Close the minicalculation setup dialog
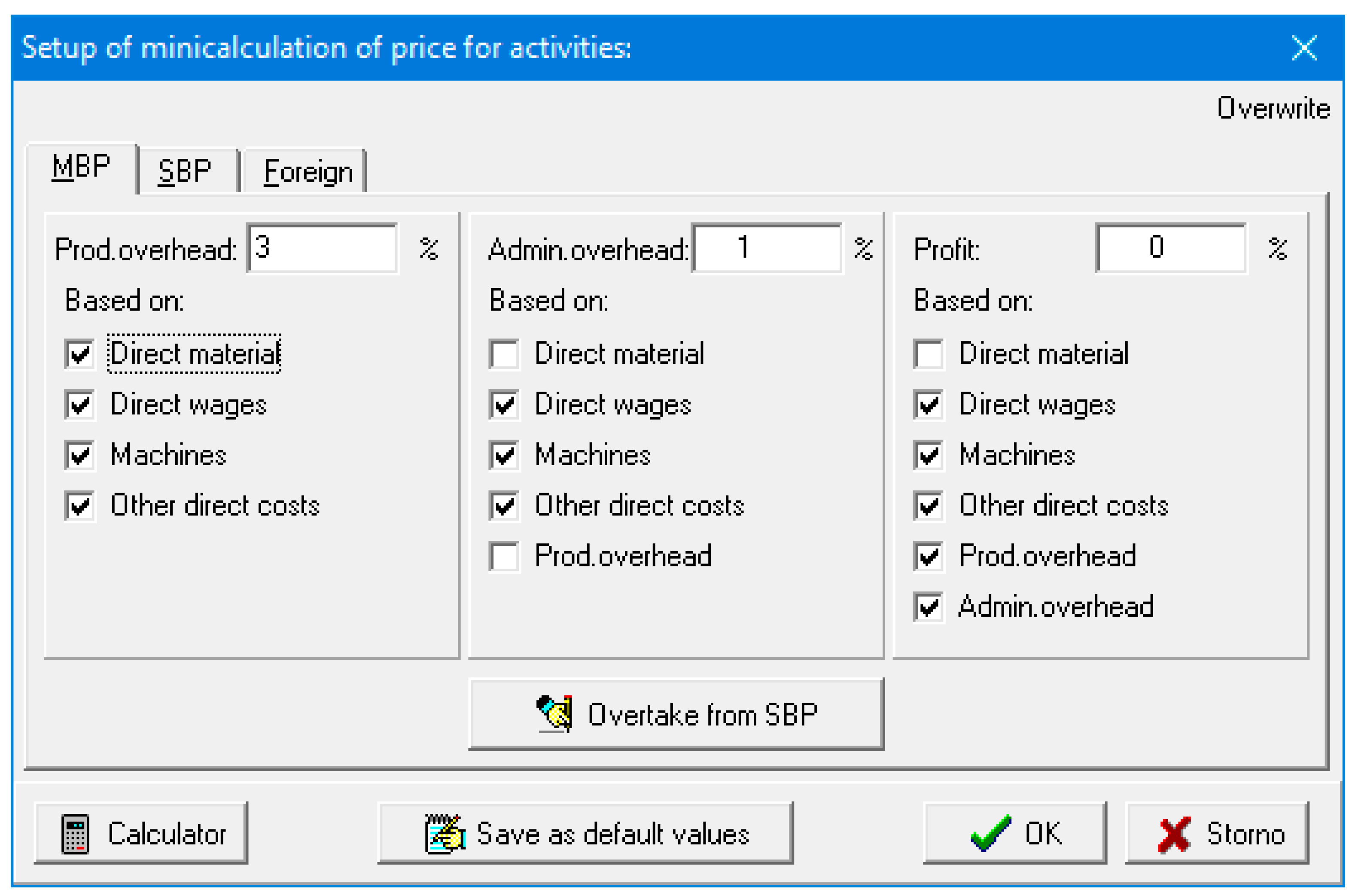 coord(1304,47)
